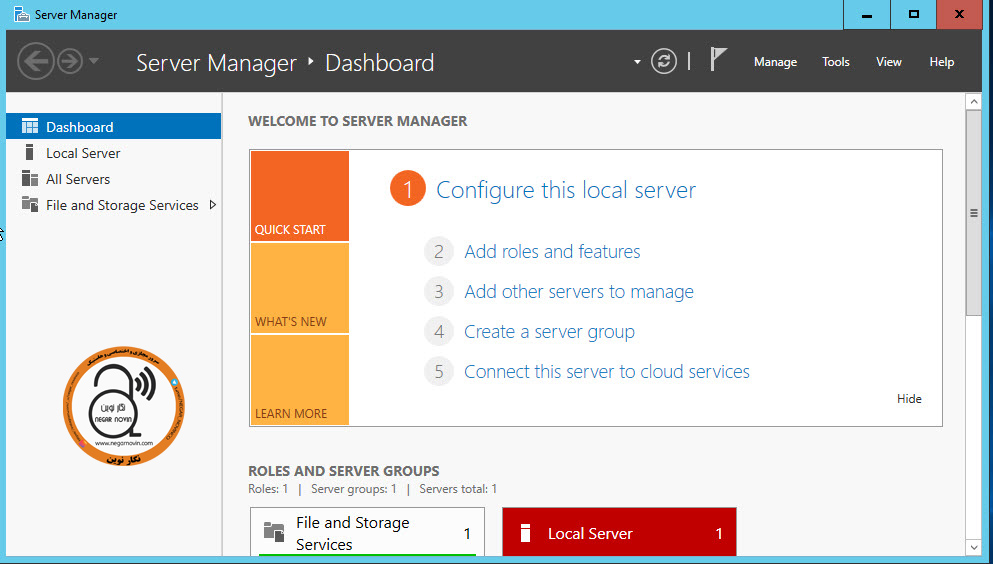Image resolution: width=993 pixels, height=564 pixels.
Task: Minimize the Server Manager window
Action: click(x=866, y=15)
